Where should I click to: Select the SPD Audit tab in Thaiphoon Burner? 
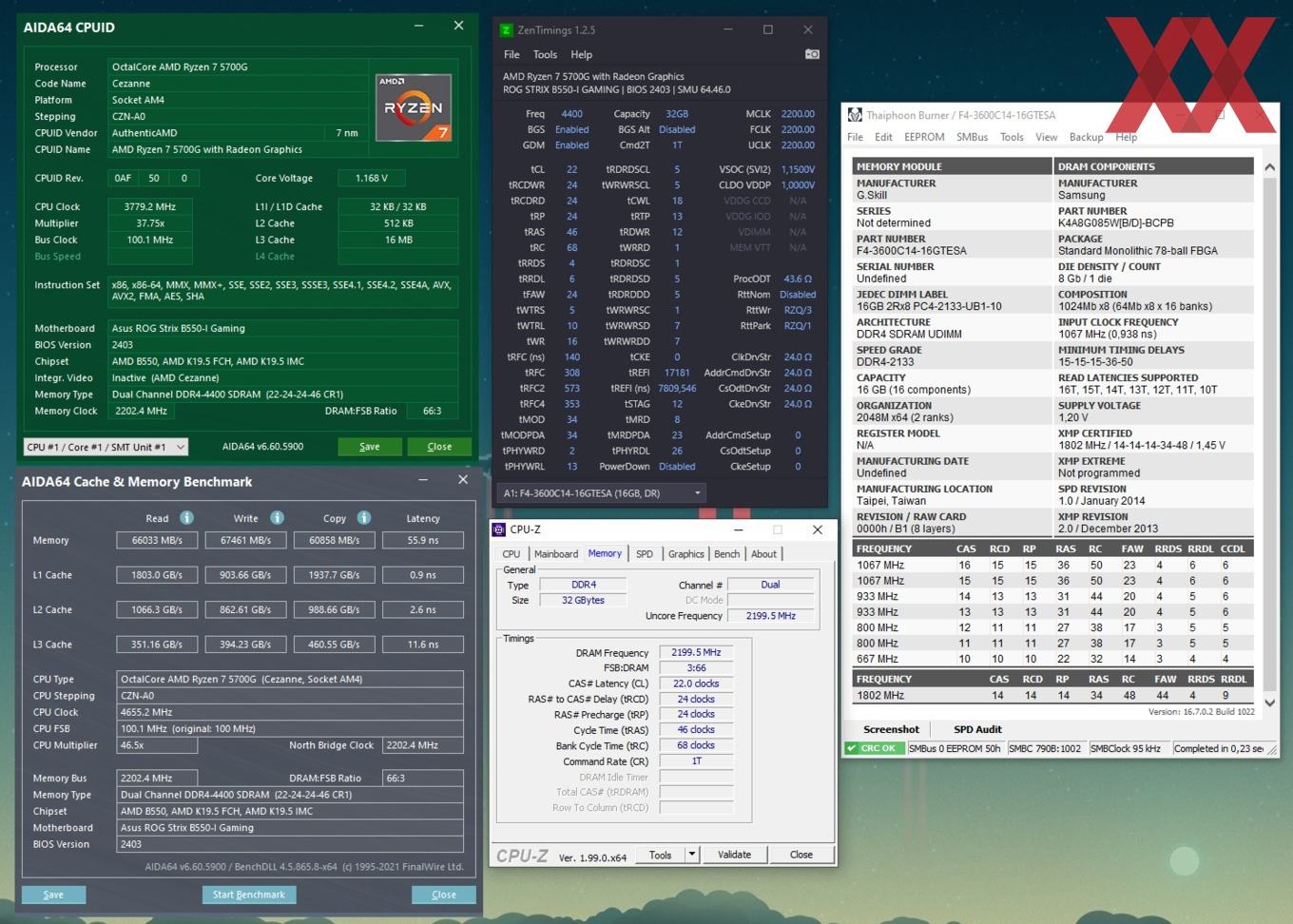pos(977,730)
